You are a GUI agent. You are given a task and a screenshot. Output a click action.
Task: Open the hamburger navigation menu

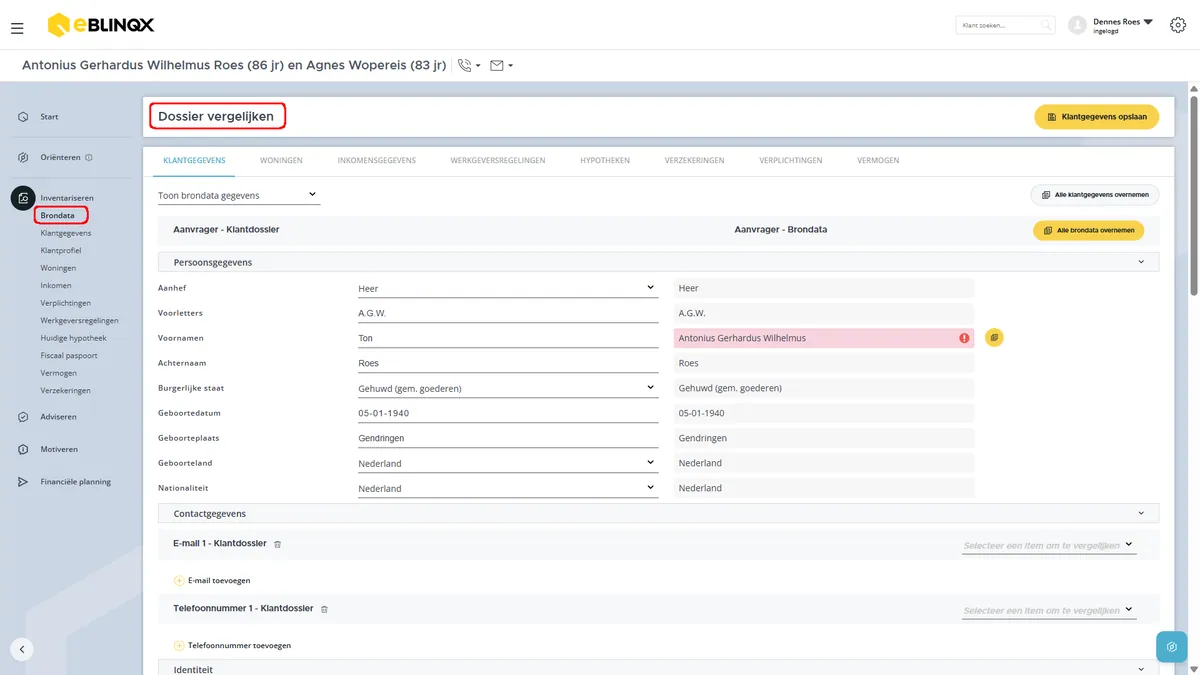17,28
